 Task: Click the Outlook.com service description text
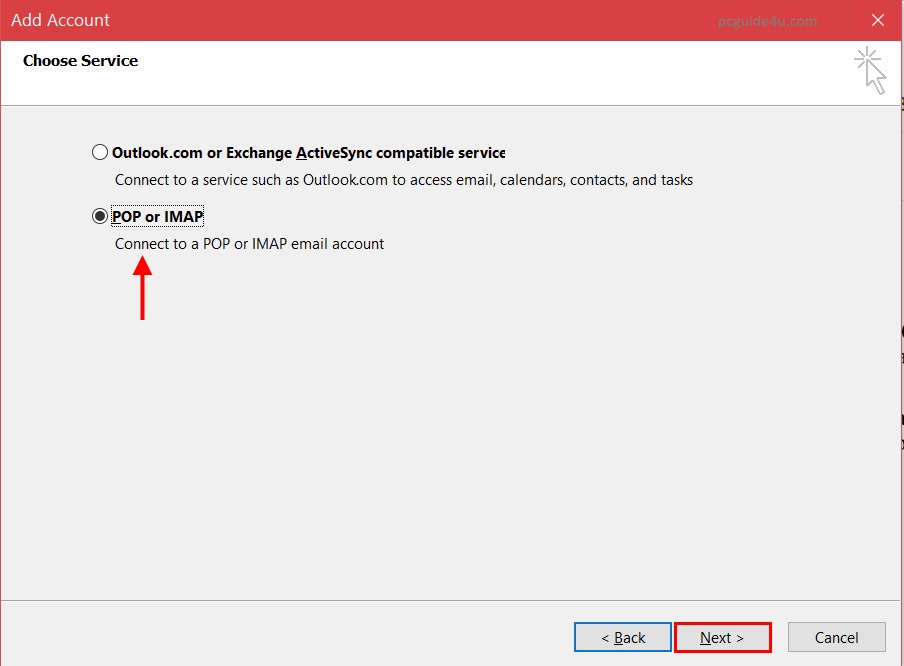pyautogui.click(x=403, y=180)
